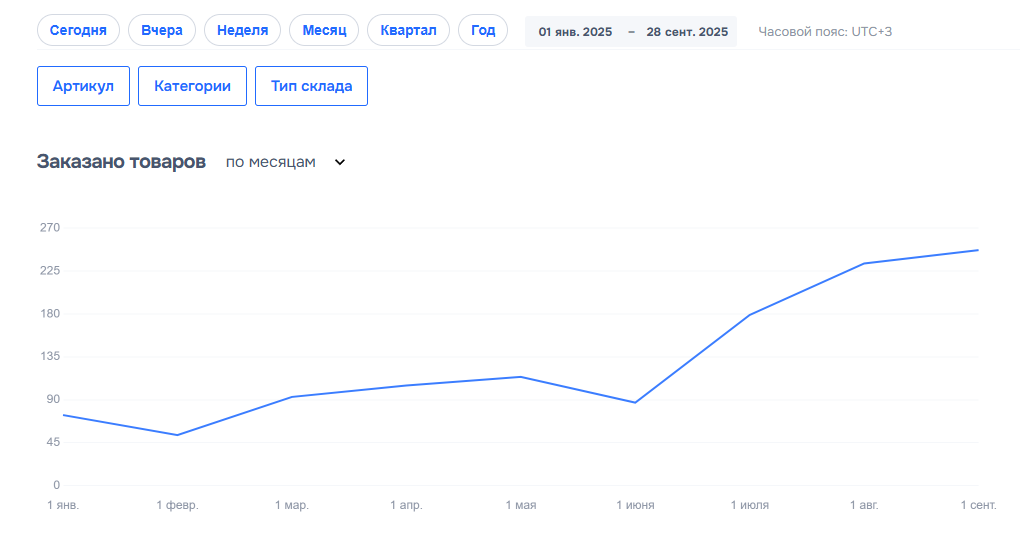The width and height of the screenshot is (1020, 534).
Task: Open the Артикул filter tab
Action: [x=83, y=86]
